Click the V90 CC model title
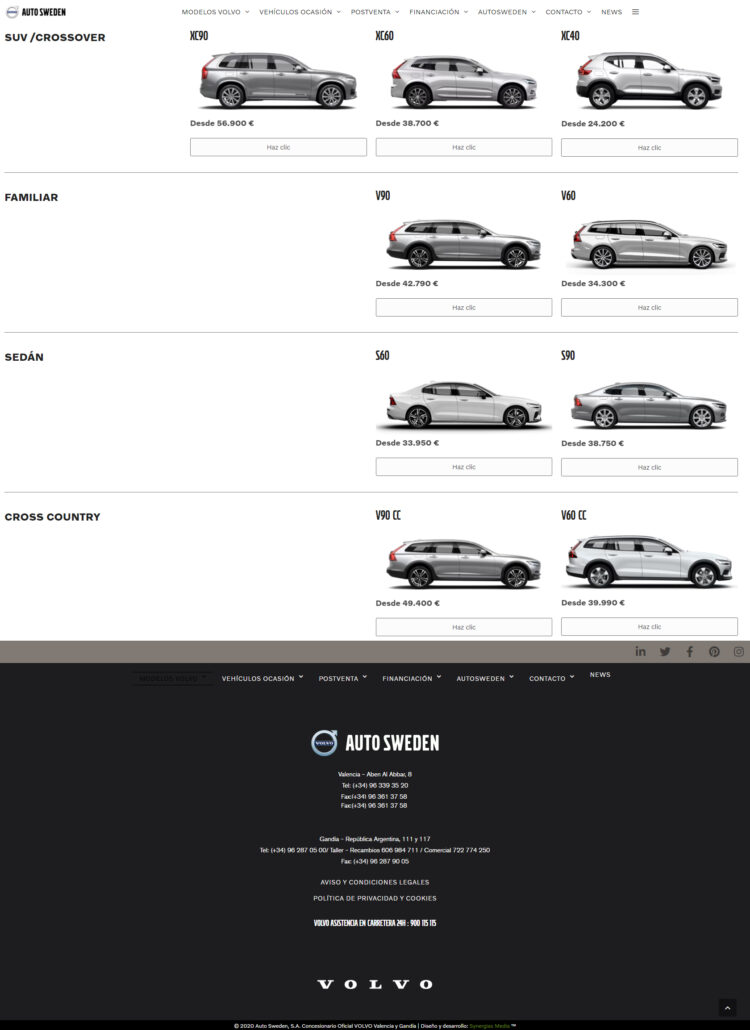The width and height of the screenshot is (750, 1030). pos(388,515)
